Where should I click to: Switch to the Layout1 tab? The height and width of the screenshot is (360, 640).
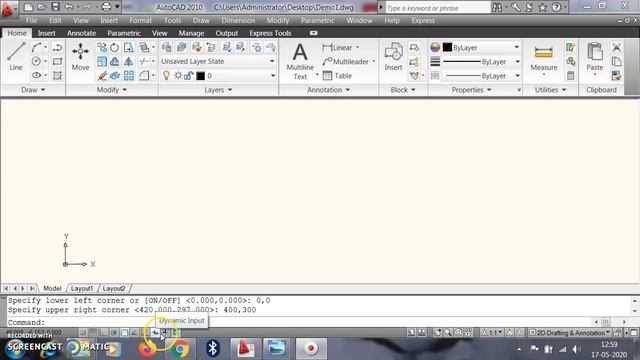(x=82, y=288)
